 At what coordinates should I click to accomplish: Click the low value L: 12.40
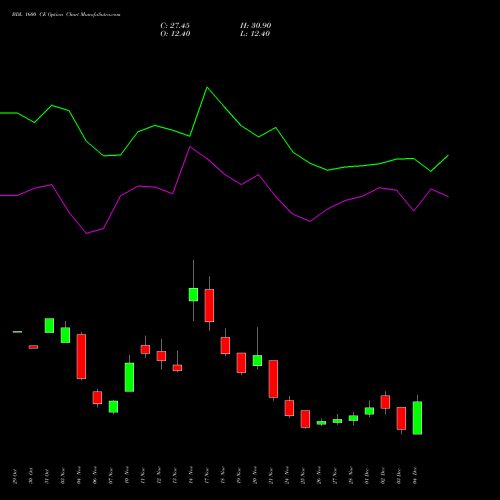click(255, 34)
